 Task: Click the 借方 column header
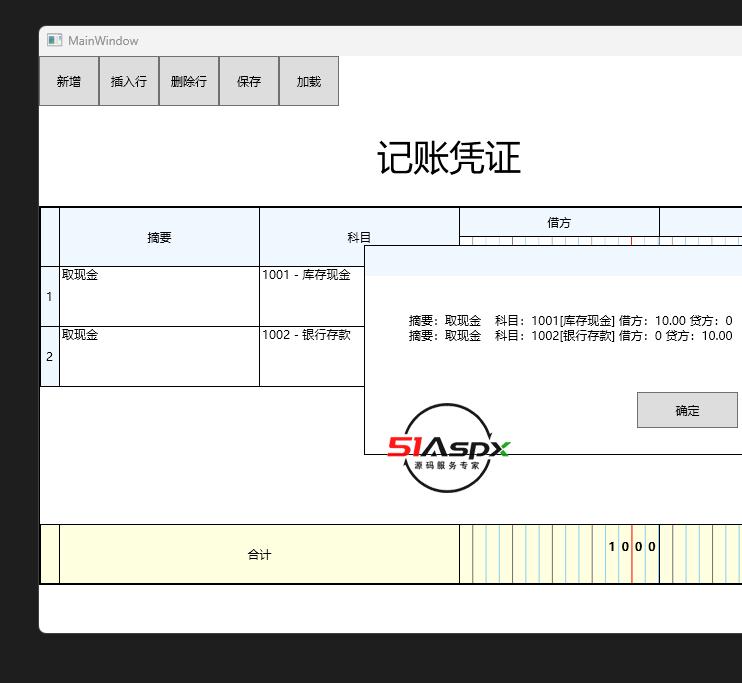(x=559, y=222)
